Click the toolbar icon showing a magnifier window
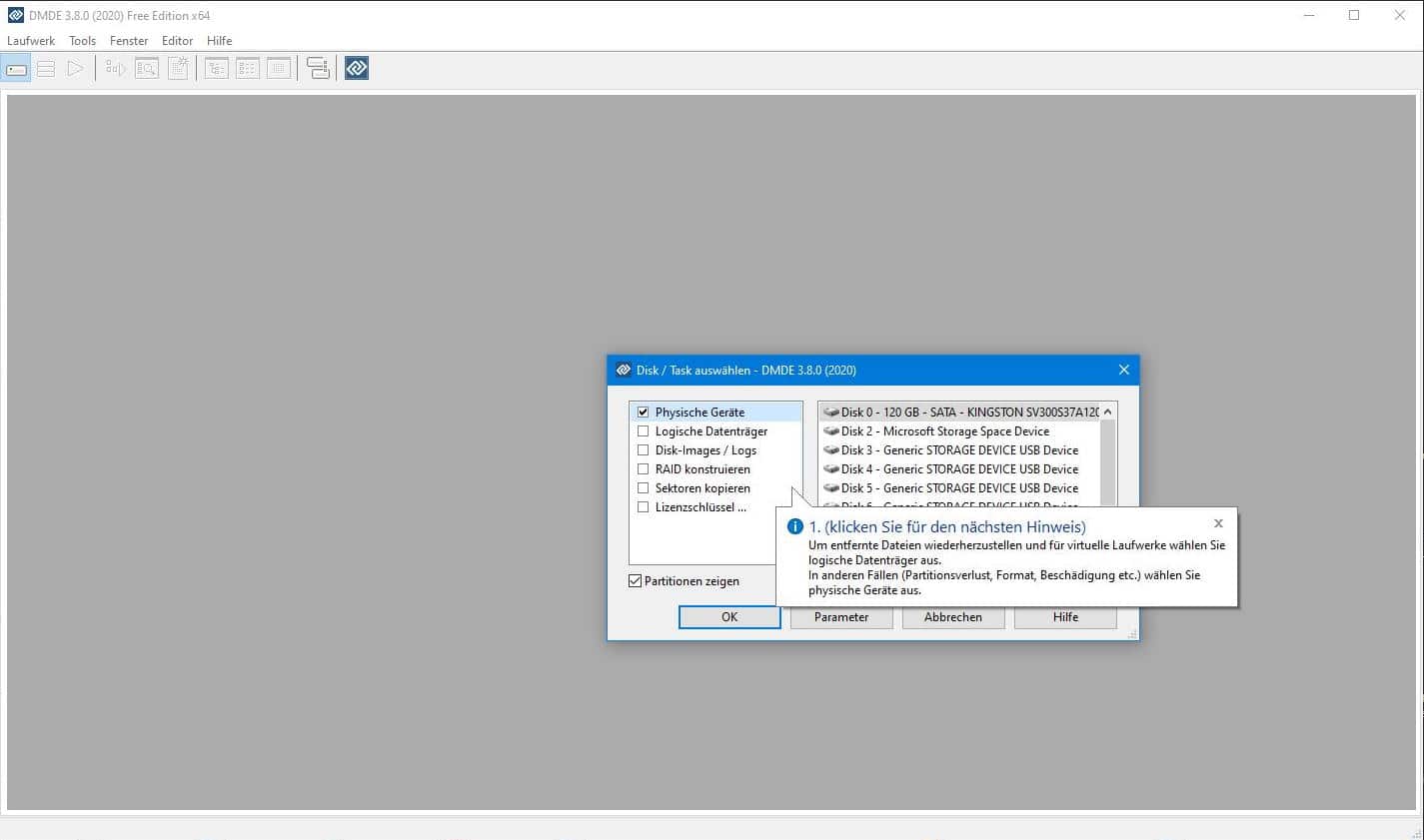 pos(147,69)
